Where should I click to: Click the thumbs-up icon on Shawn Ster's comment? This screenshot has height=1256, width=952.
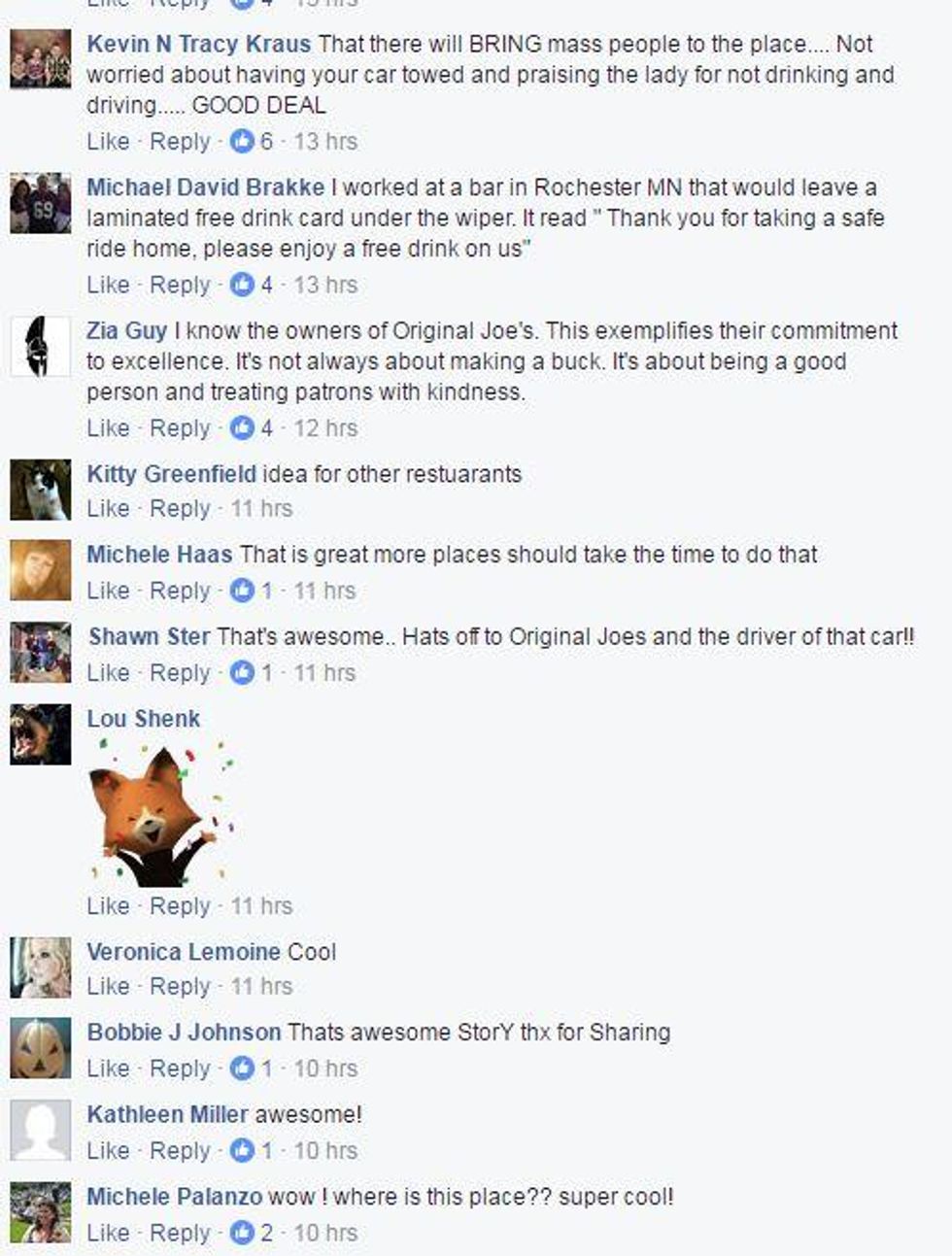tap(242, 673)
